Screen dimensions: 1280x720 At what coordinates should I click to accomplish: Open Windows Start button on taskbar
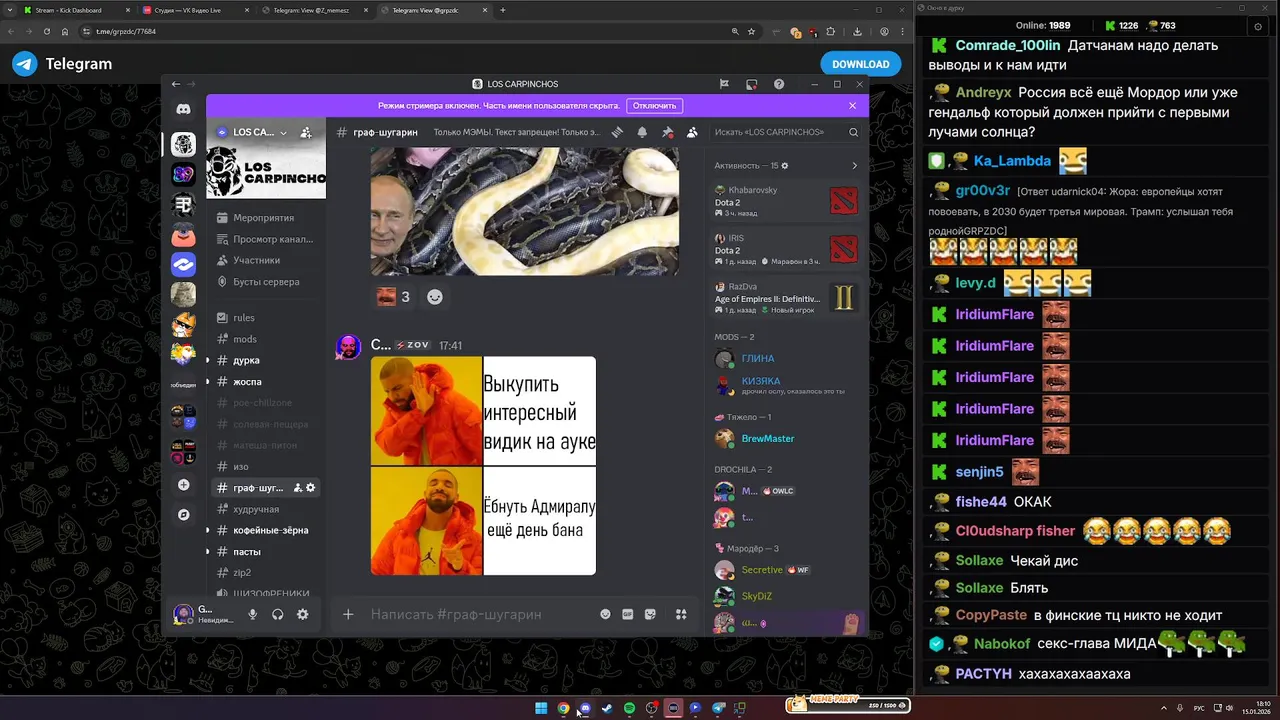point(541,708)
